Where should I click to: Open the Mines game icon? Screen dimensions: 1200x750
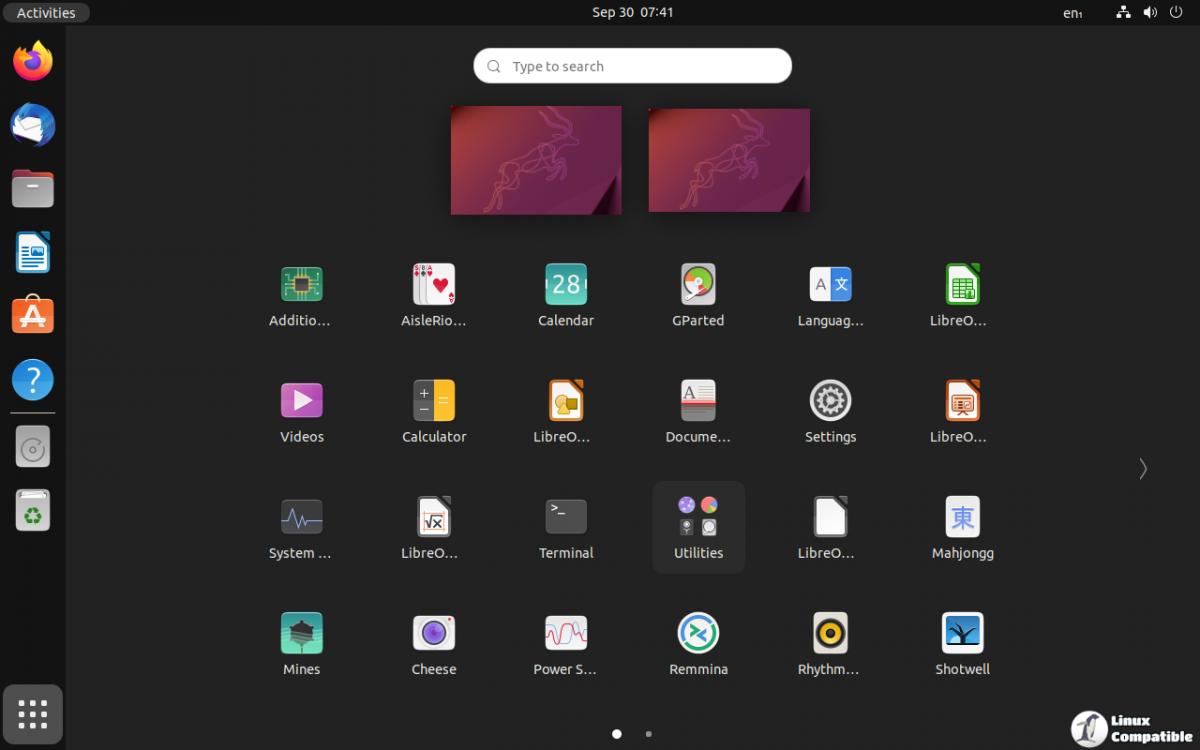click(x=302, y=633)
